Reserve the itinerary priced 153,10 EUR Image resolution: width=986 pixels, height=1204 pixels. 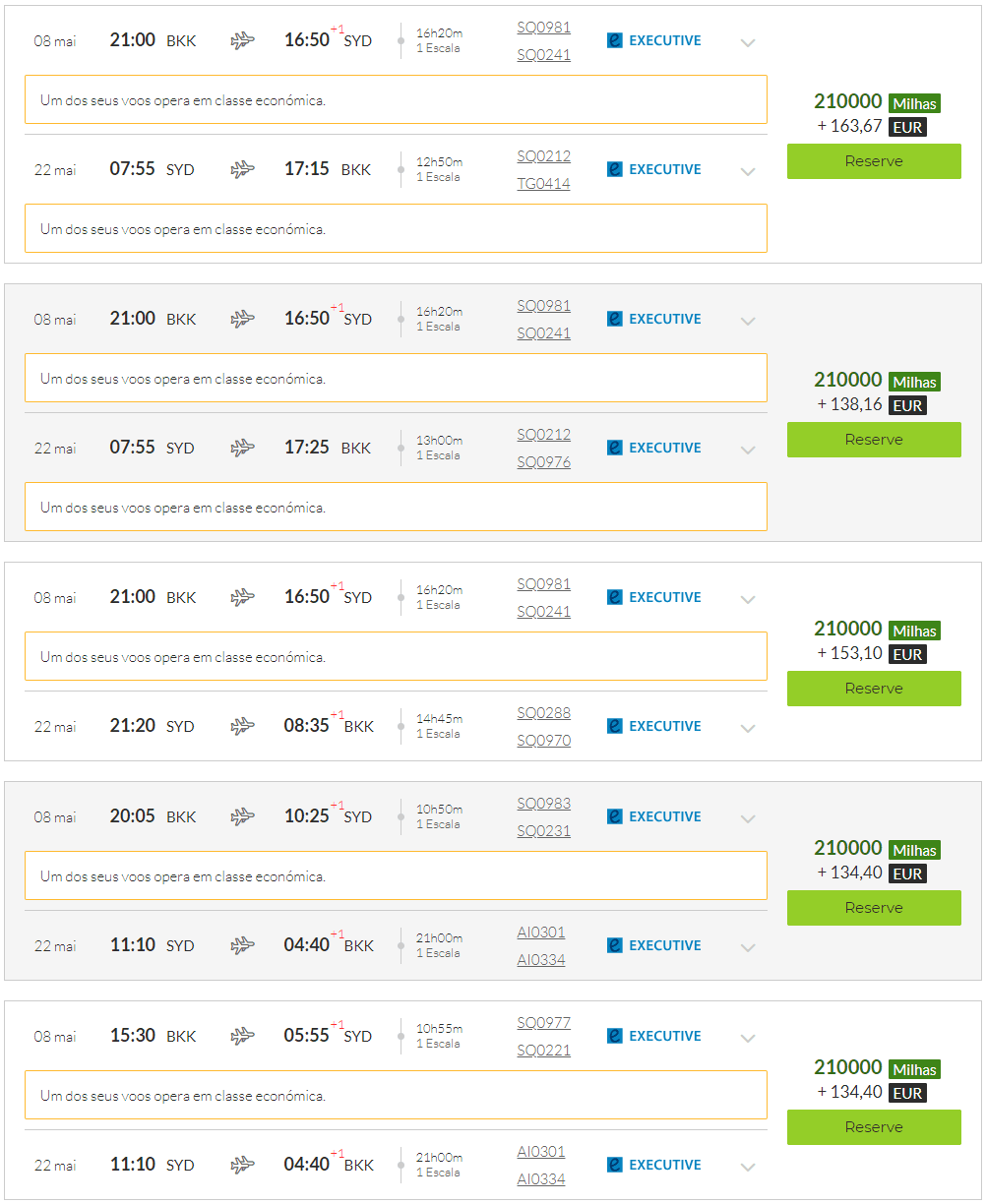pos(874,689)
